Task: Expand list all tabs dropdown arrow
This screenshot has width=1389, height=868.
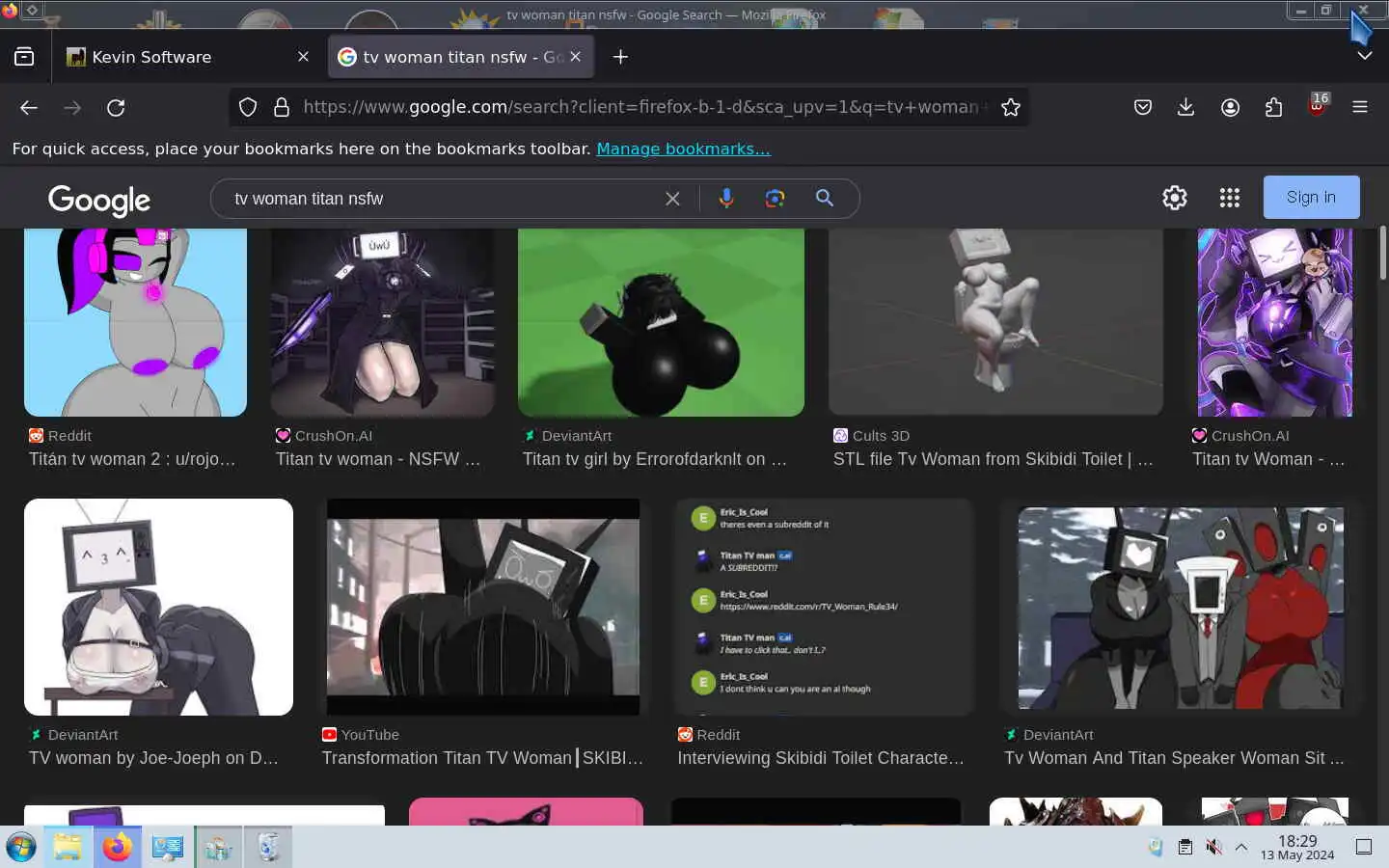Action: [1364, 56]
